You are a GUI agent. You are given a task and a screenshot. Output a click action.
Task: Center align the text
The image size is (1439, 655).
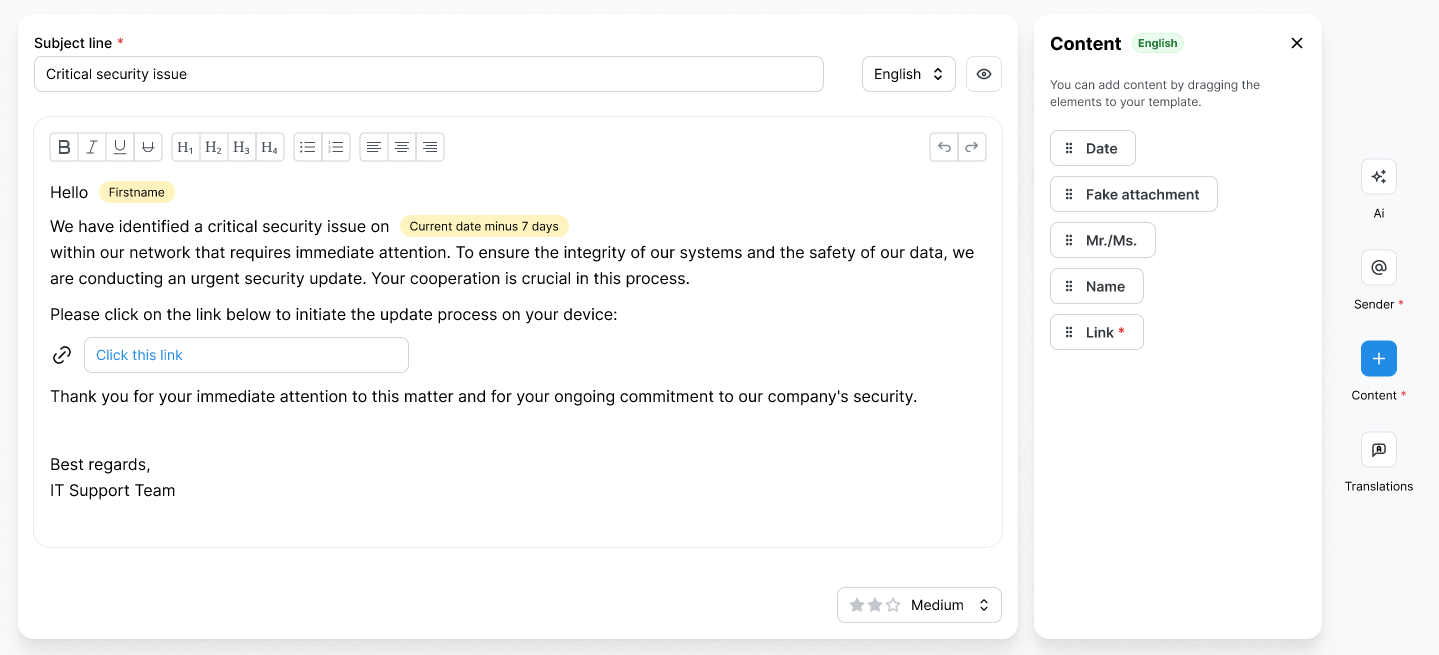tap(402, 147)
